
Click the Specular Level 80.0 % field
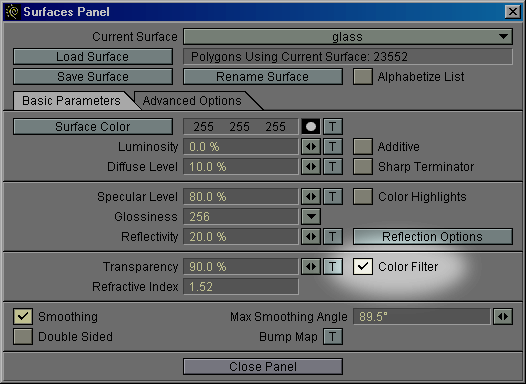pos(241,197)
